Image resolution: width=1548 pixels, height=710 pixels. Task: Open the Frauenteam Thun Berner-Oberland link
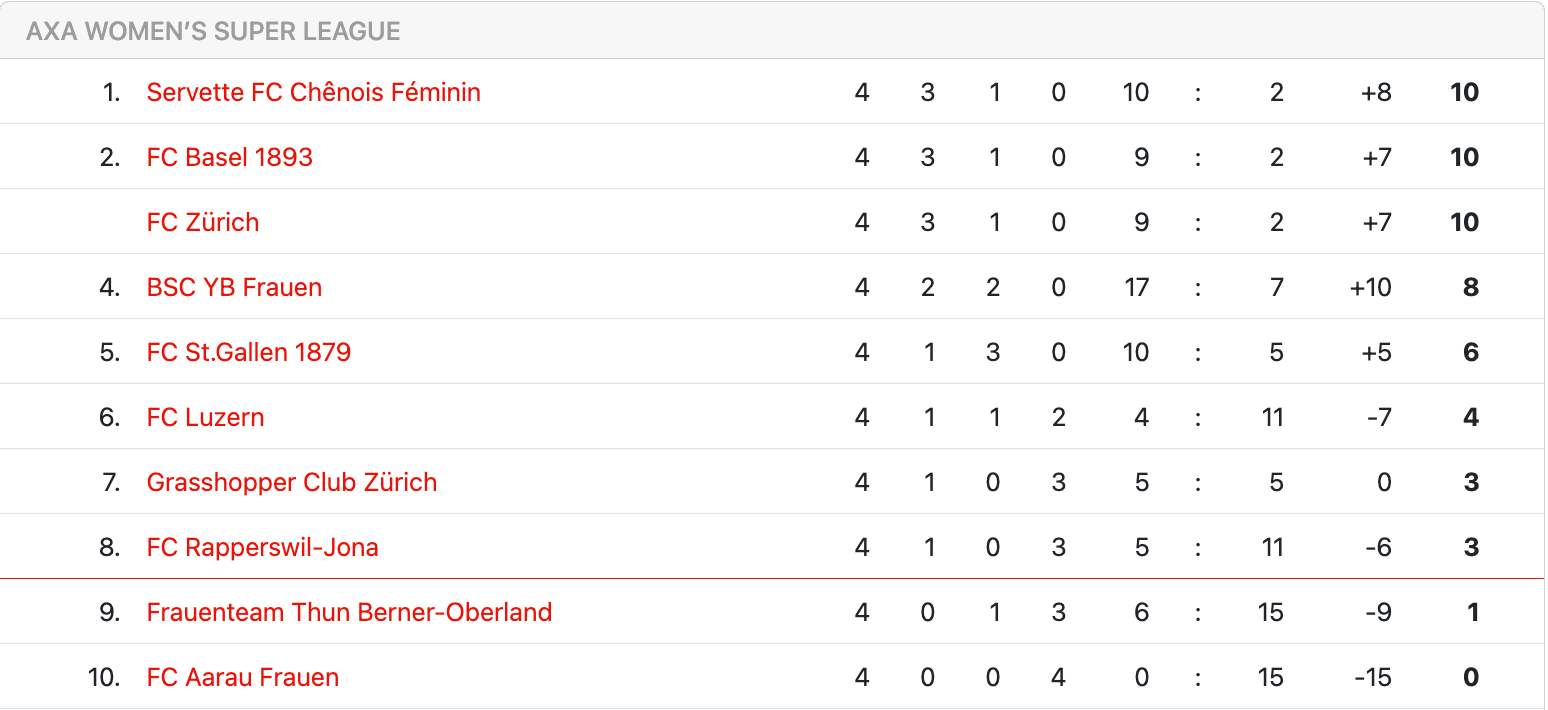point(349,612)
